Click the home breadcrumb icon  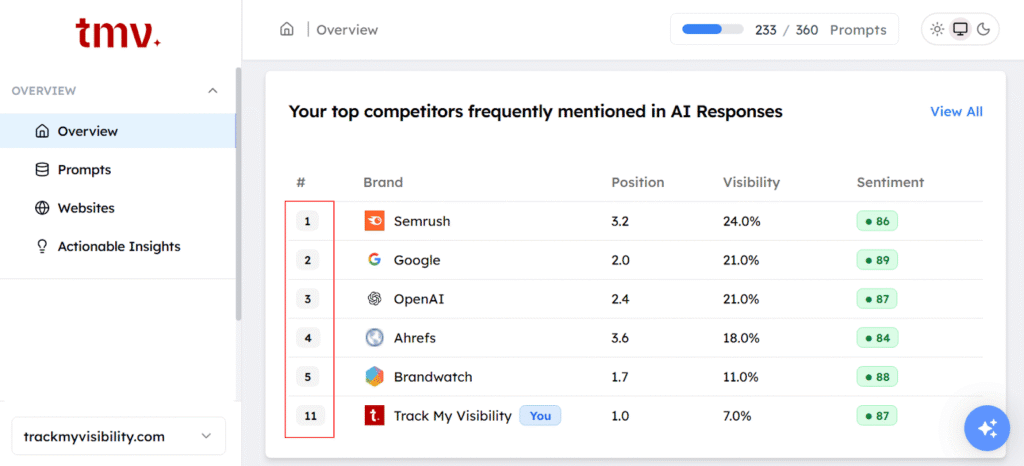tap(287, 29)
